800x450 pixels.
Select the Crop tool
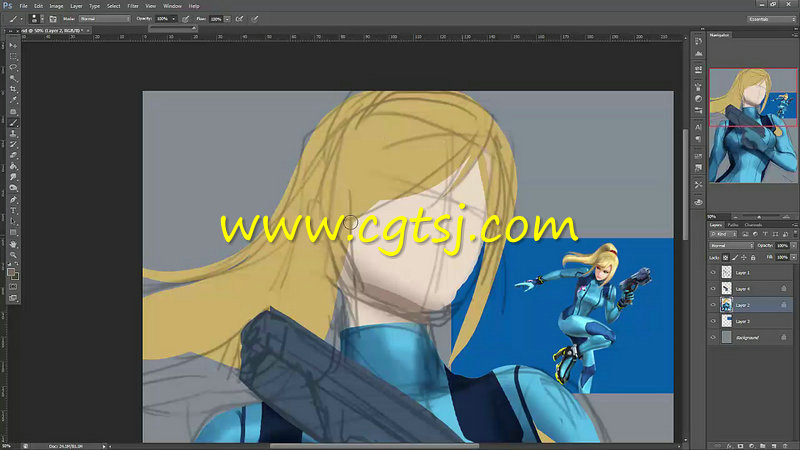[13, 89]
